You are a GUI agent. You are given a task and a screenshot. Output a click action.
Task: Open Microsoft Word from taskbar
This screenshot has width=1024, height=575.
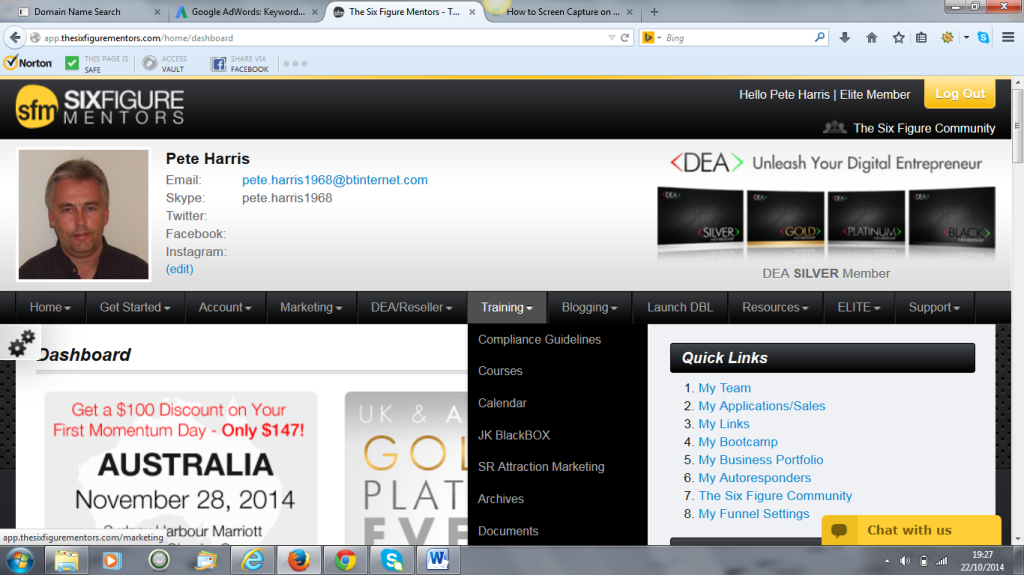pyautogui.click(x=438, y=561)
